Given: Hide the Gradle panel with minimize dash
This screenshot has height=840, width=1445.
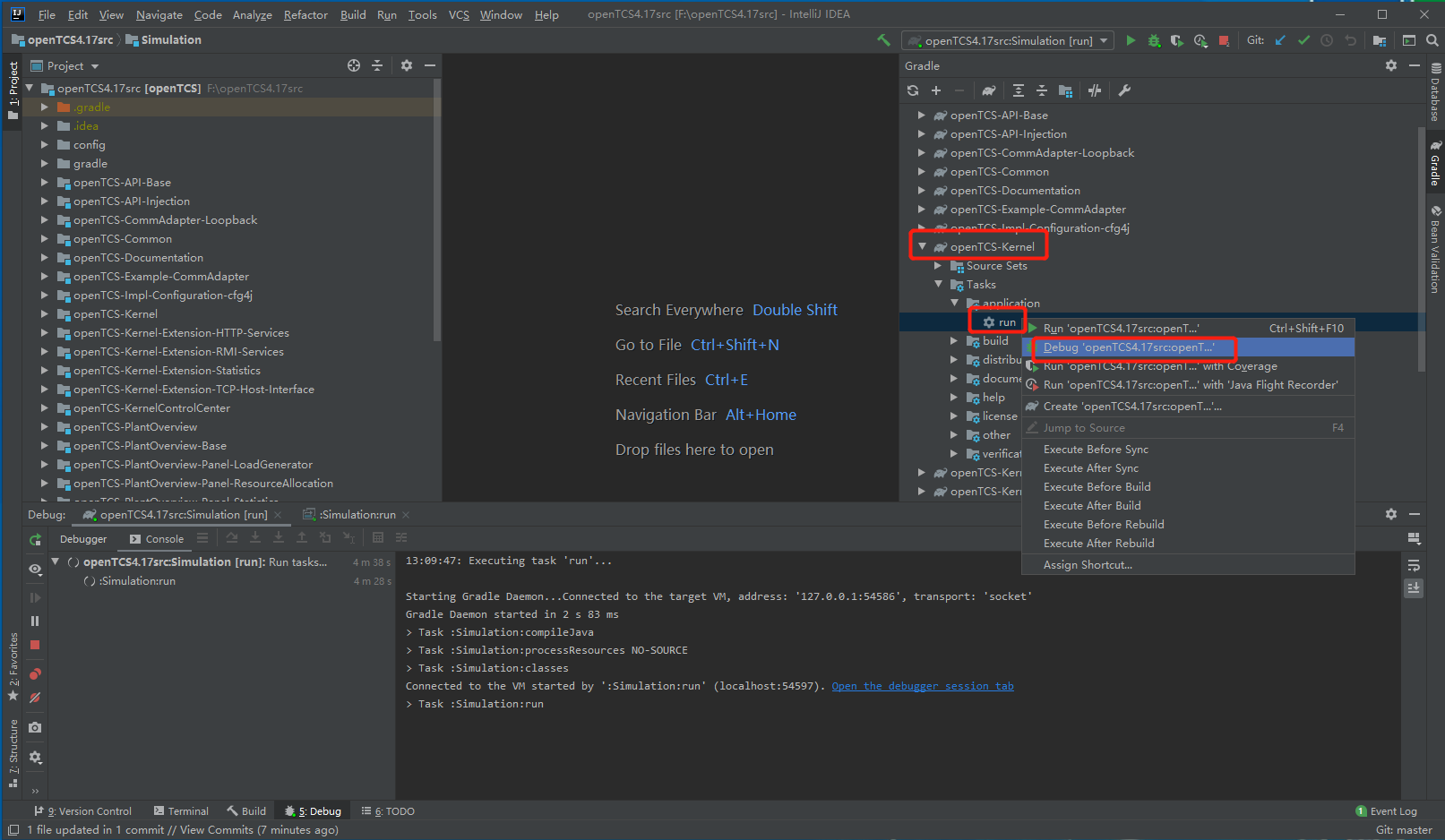Looking at the screenshot, I should [1415, 65].
